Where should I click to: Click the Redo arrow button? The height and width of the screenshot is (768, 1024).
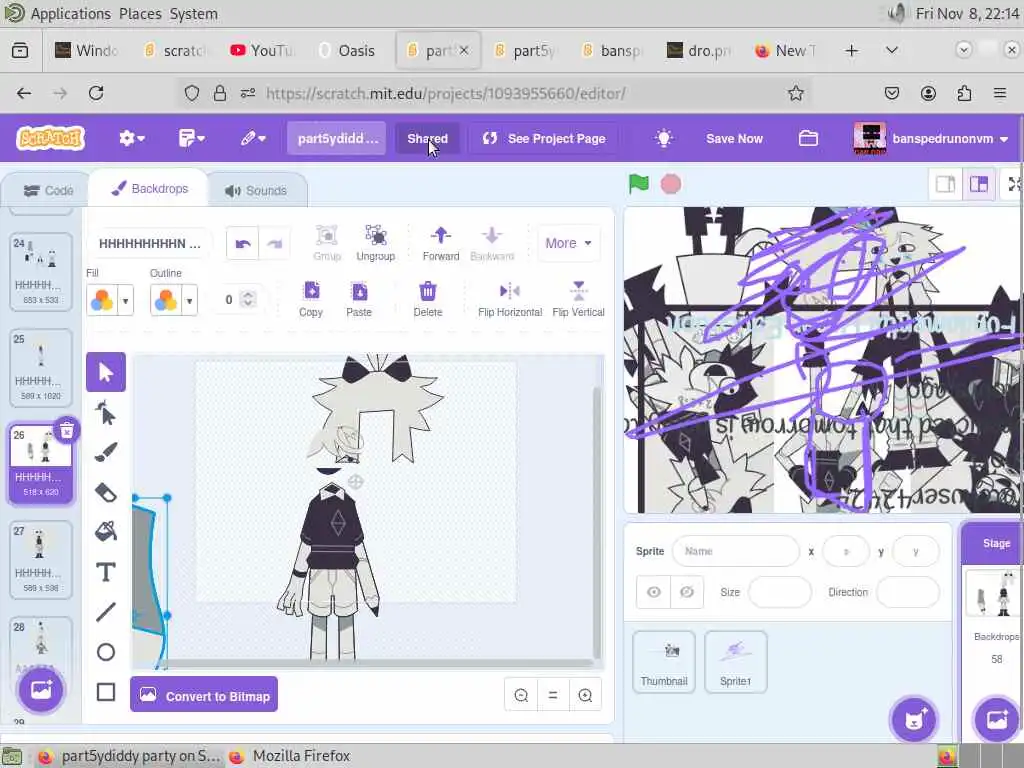point(274,244)
